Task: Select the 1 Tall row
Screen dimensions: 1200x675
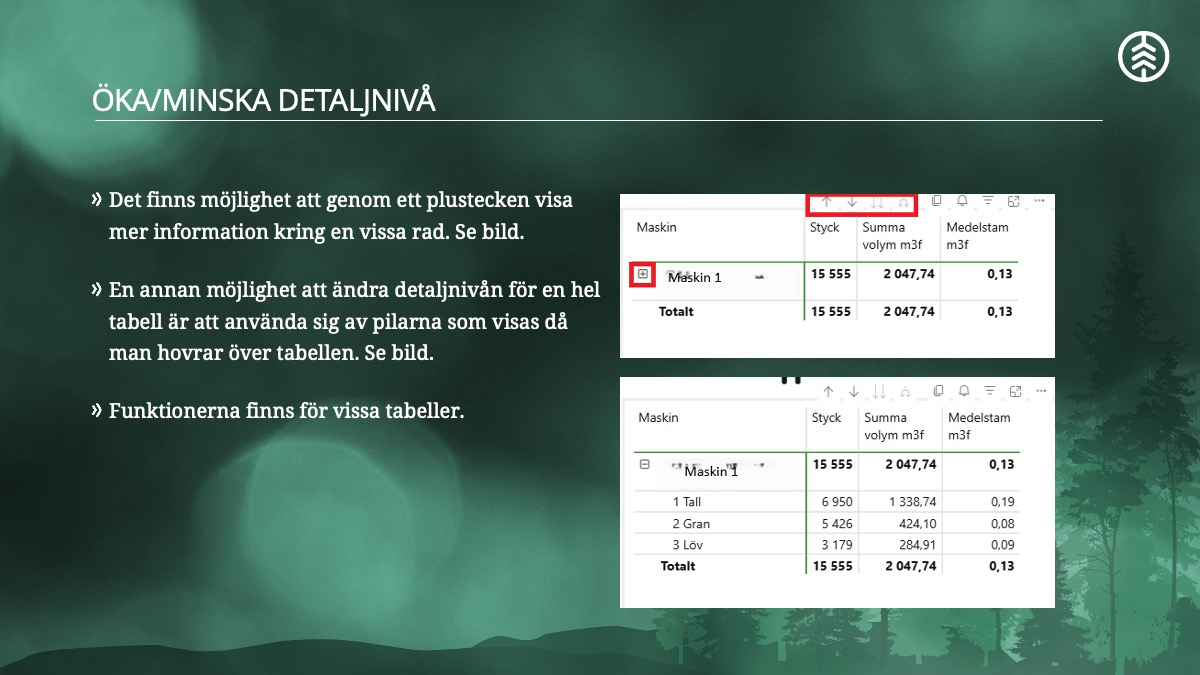Action: 686,502
